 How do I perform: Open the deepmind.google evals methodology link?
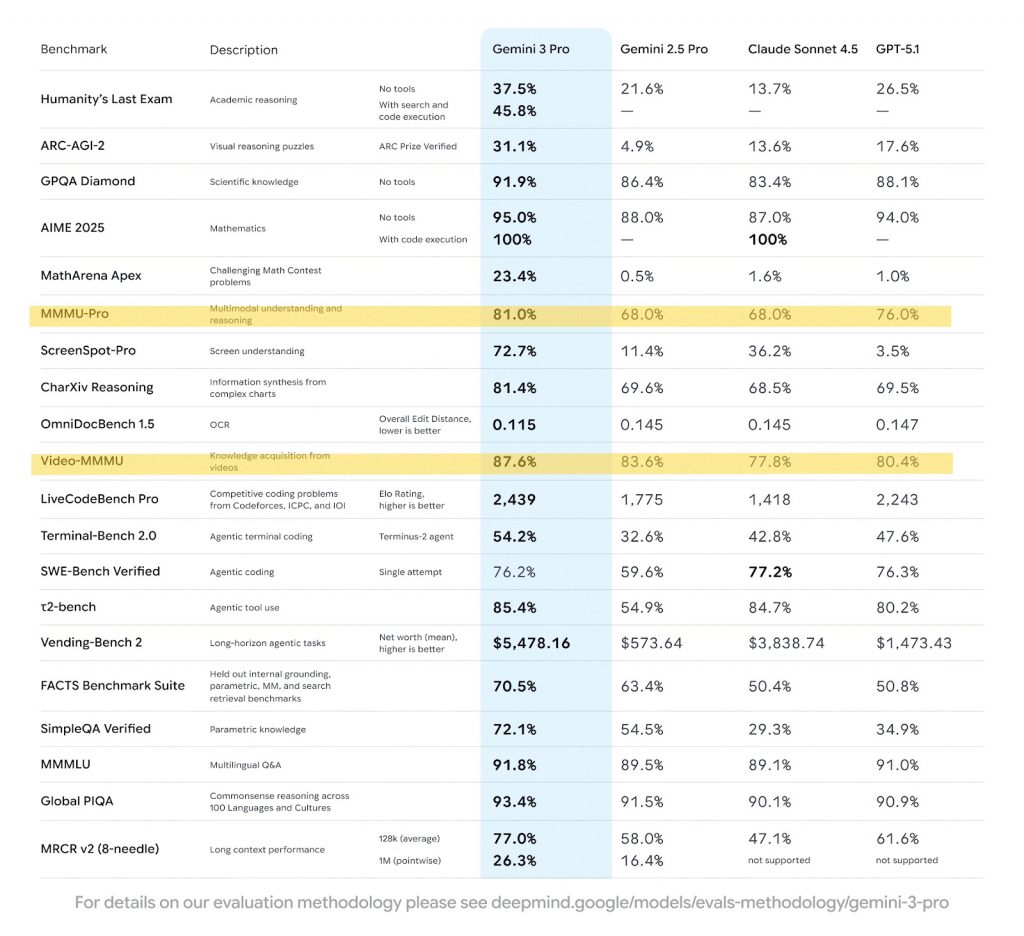[x=719, y=903]
